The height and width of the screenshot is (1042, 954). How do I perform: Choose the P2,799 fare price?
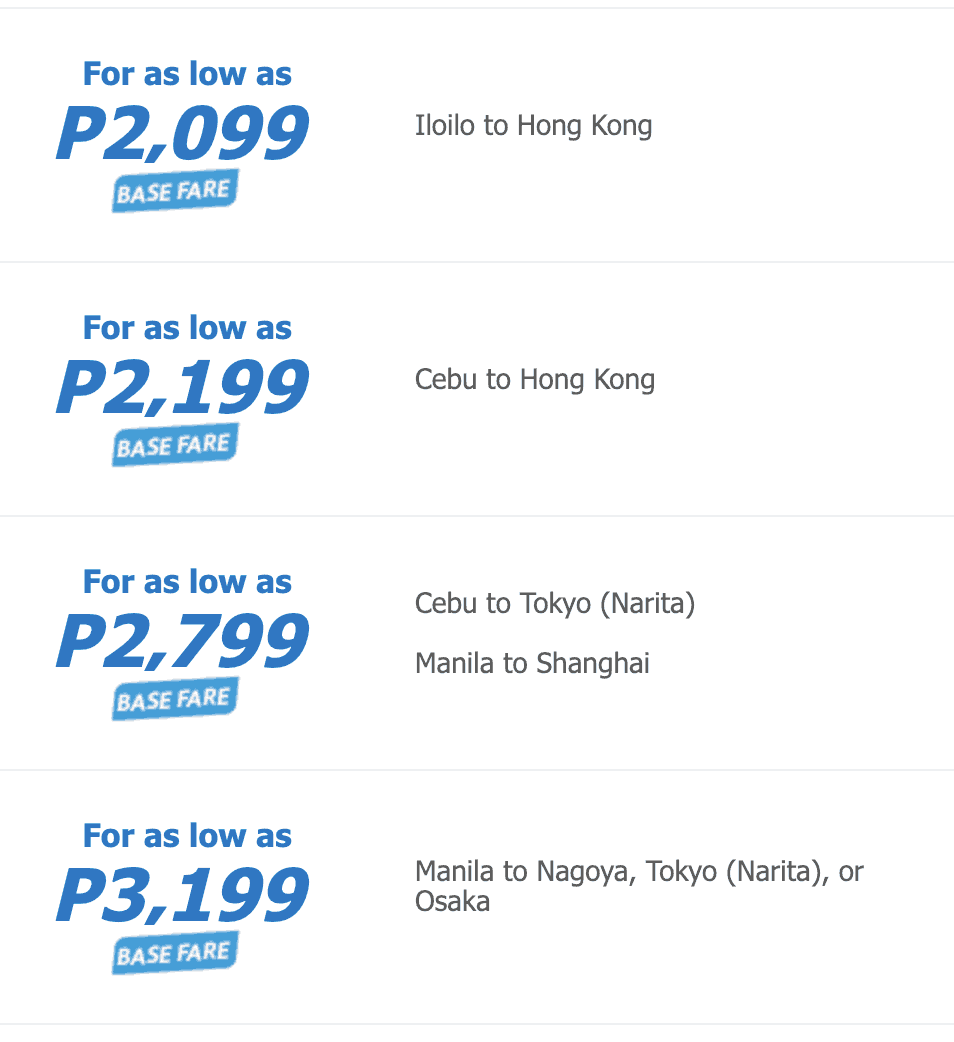[x=182, y=642]
